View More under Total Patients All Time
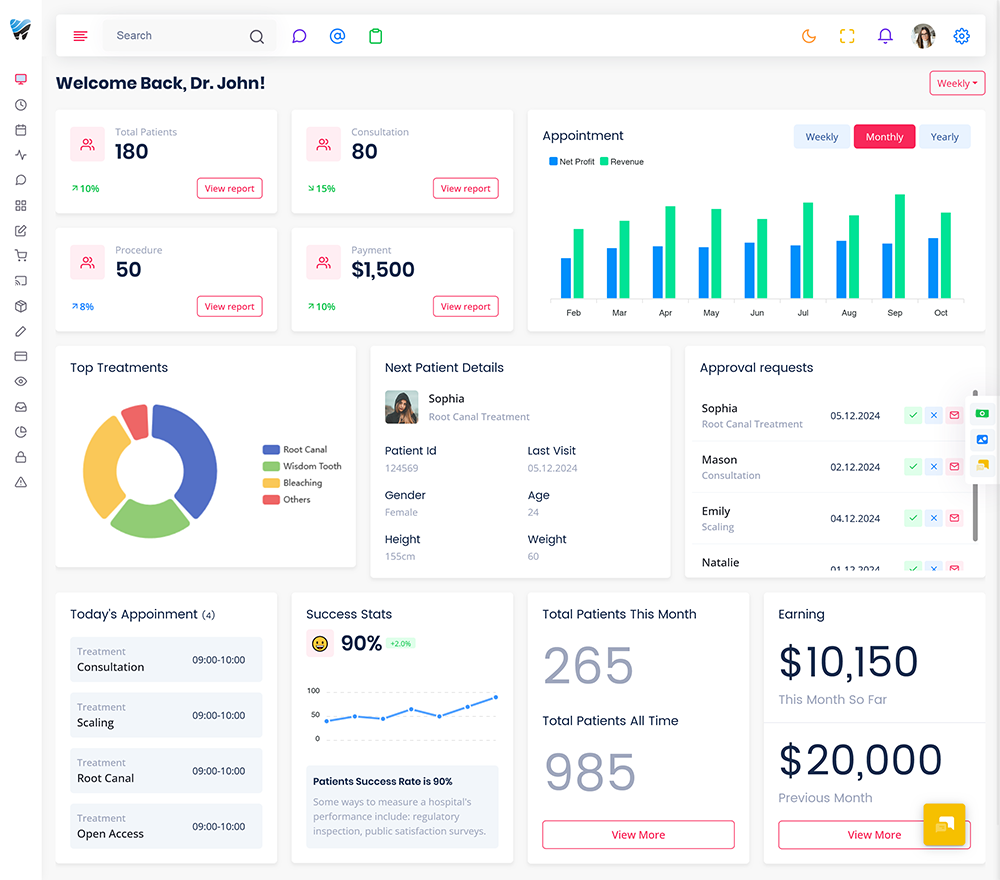This screenshot has width=1000, height=880. tap(638, 835)
